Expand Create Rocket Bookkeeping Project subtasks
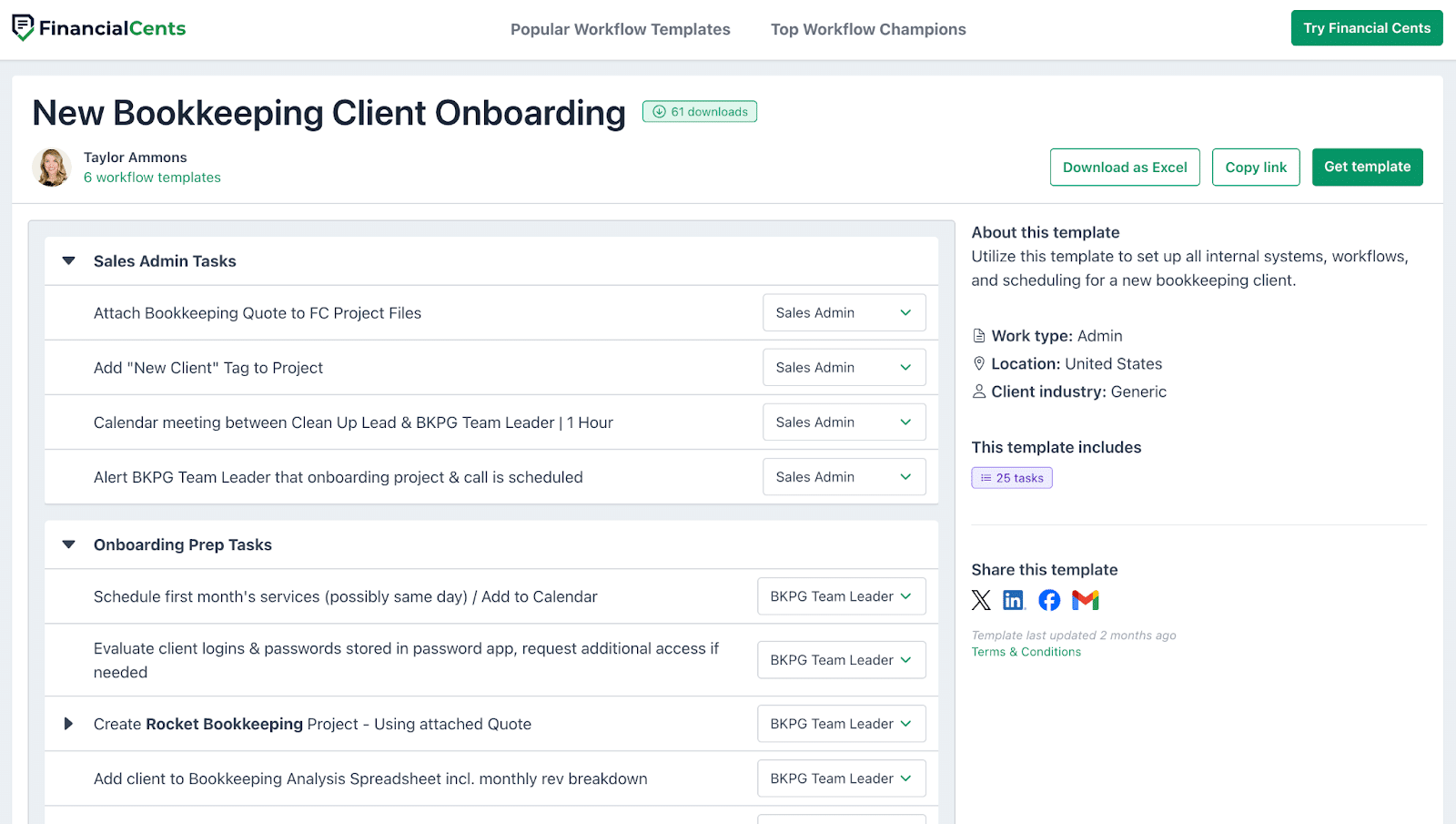The image size is (1456, 824). [x=68, y=724]
